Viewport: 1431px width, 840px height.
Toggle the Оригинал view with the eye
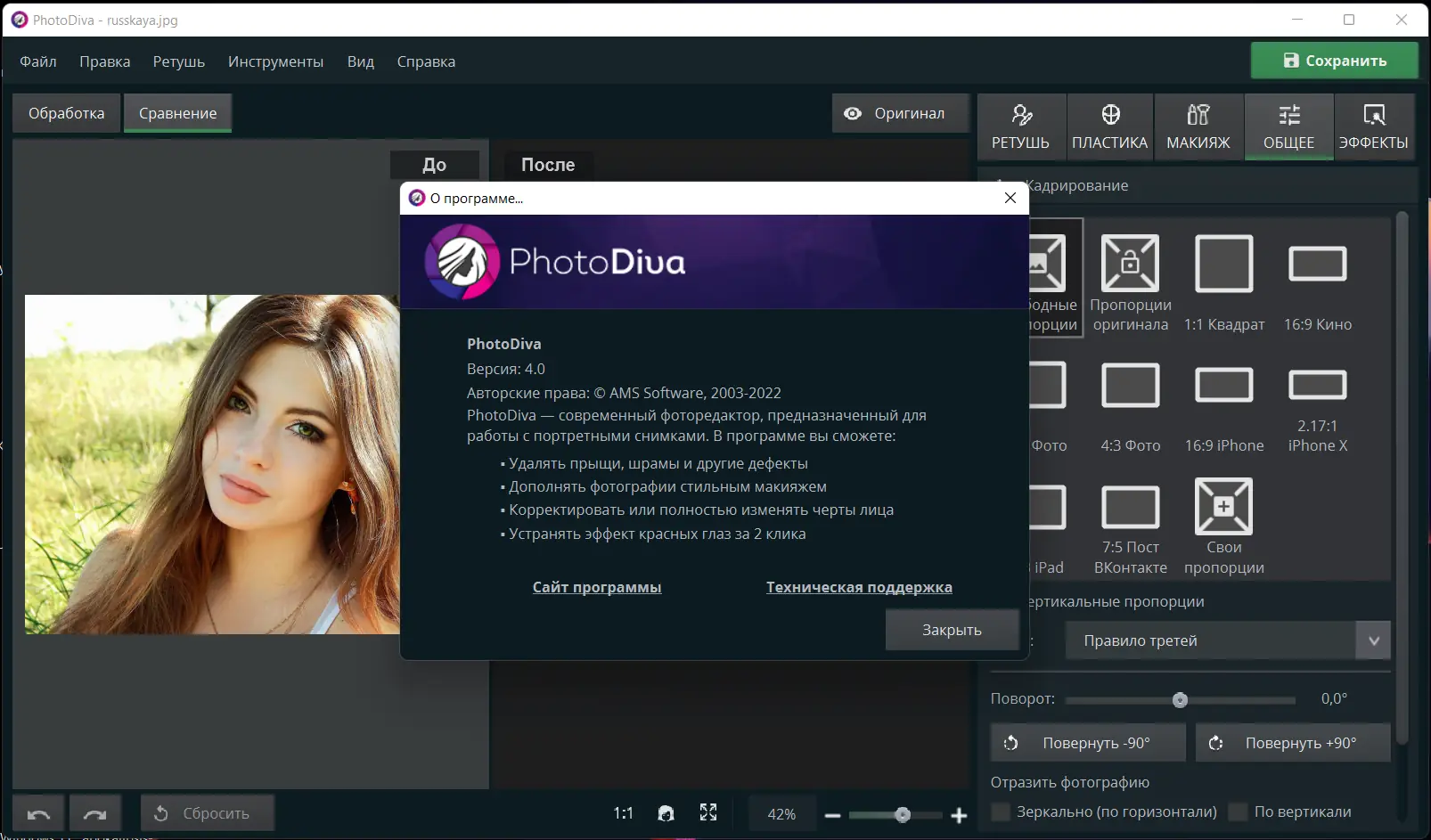coord(901,113)
